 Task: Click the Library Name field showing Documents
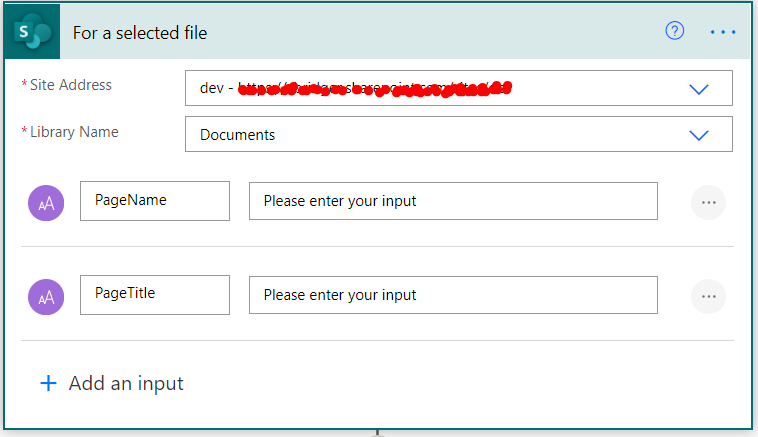pos(459,134)
